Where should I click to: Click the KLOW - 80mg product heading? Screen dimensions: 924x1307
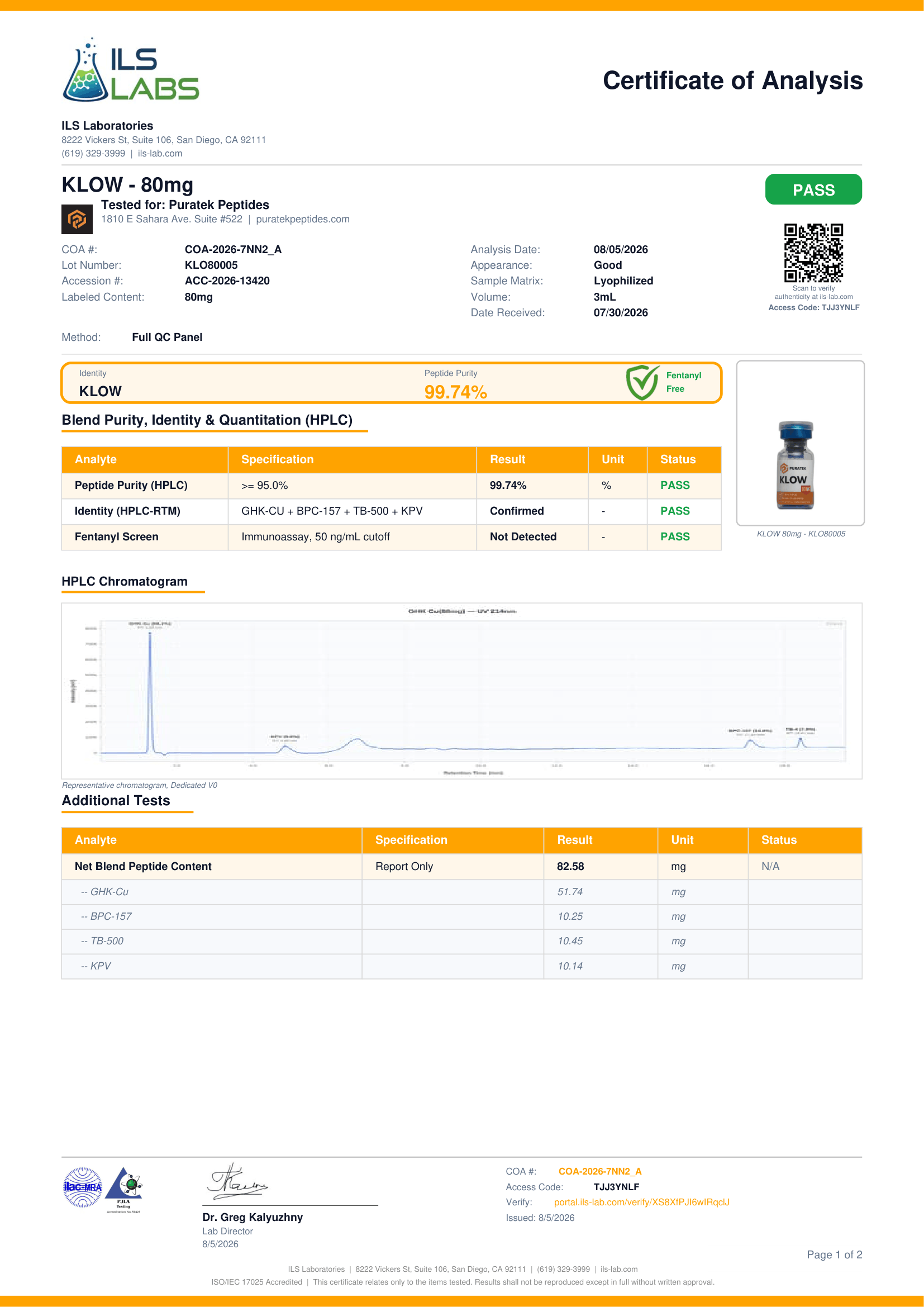pyautogui.click(x=127, y=185)
